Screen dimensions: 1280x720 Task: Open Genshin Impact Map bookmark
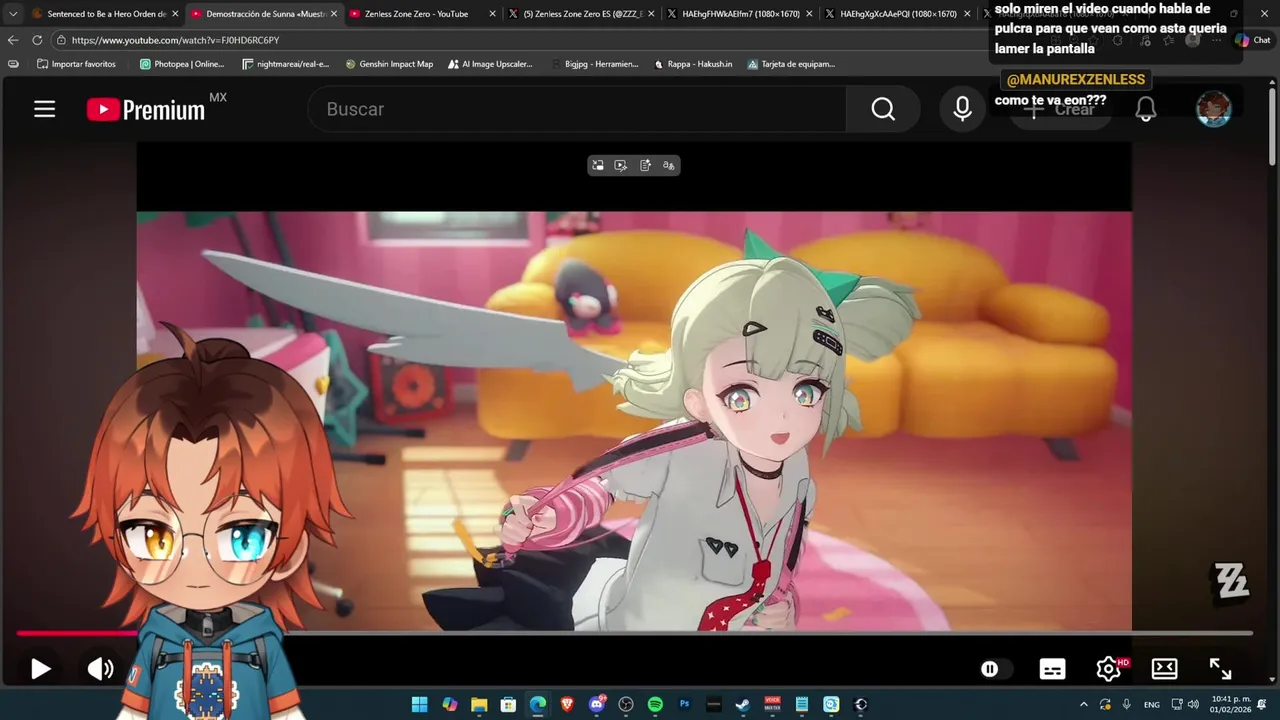(389, 64)
